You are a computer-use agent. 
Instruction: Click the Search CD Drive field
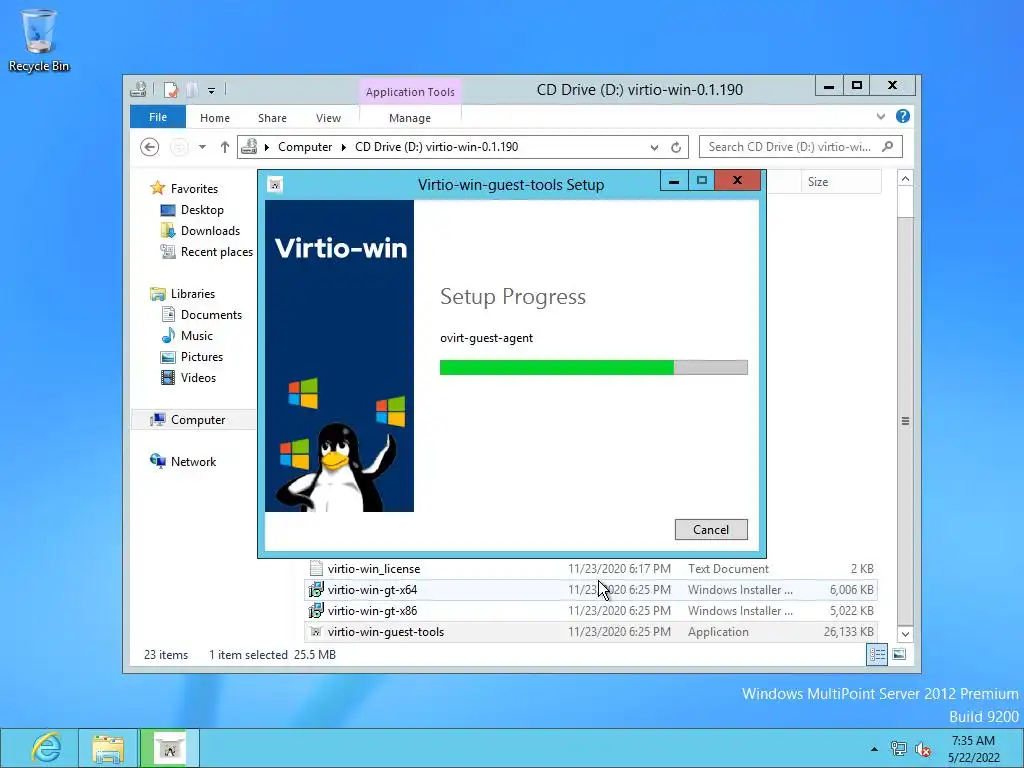[801, 147]
